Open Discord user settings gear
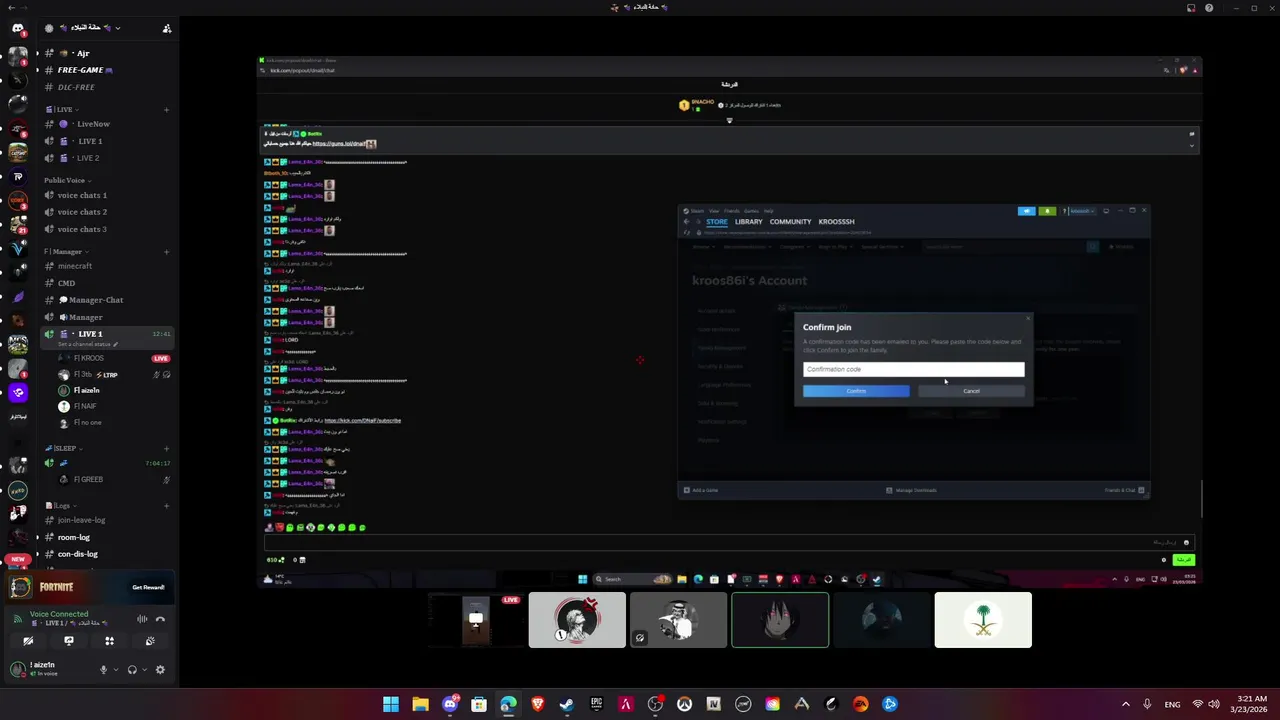The image size is (1280, 720). tap(160, 670)
